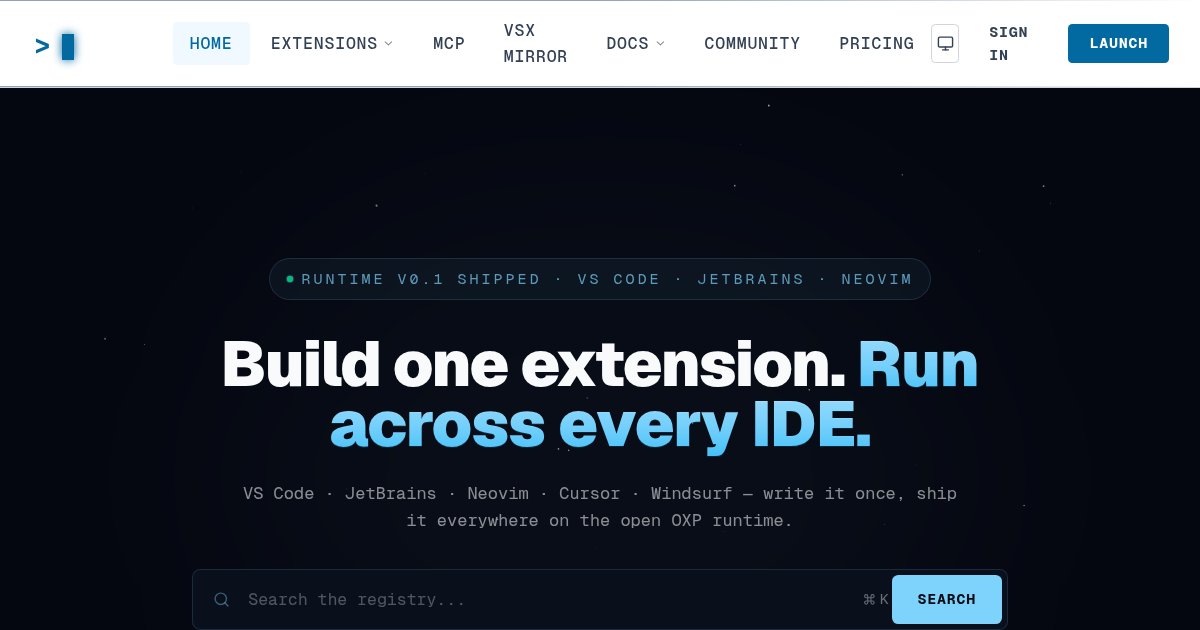Open the Docs menu
1200x630 pixels.
click(635, 44)
